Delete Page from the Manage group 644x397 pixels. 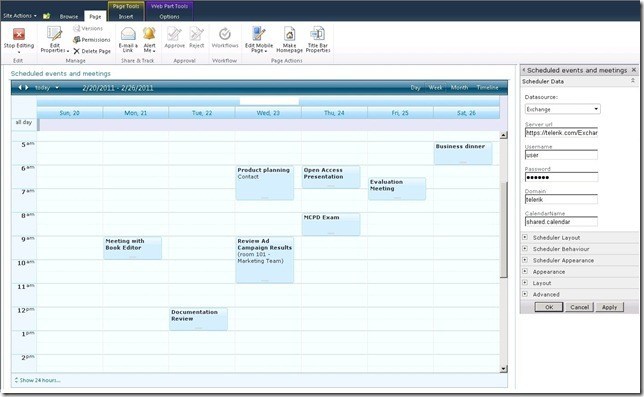point(92,51)
